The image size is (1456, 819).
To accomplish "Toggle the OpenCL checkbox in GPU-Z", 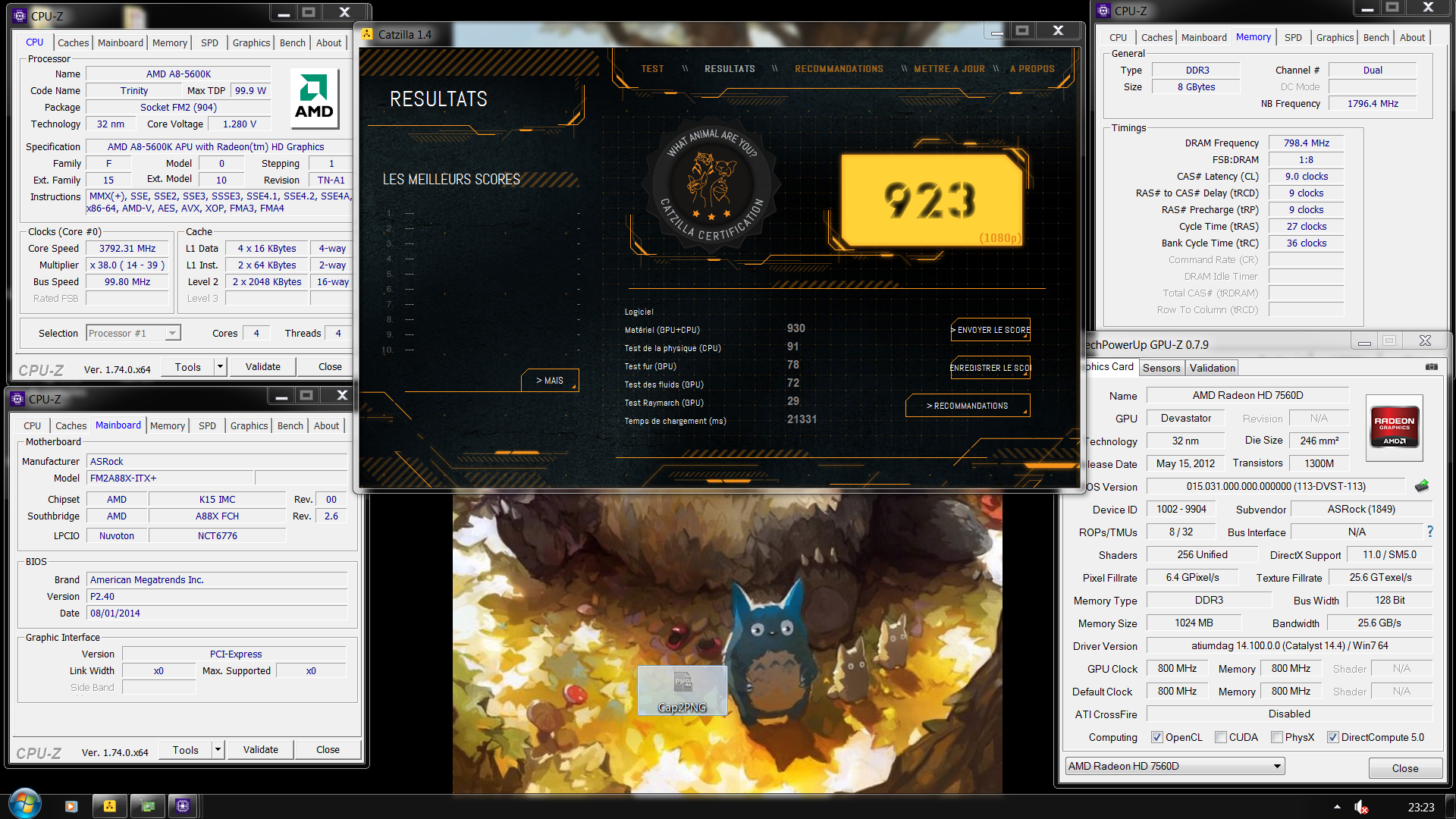I will coord(1156,737).
